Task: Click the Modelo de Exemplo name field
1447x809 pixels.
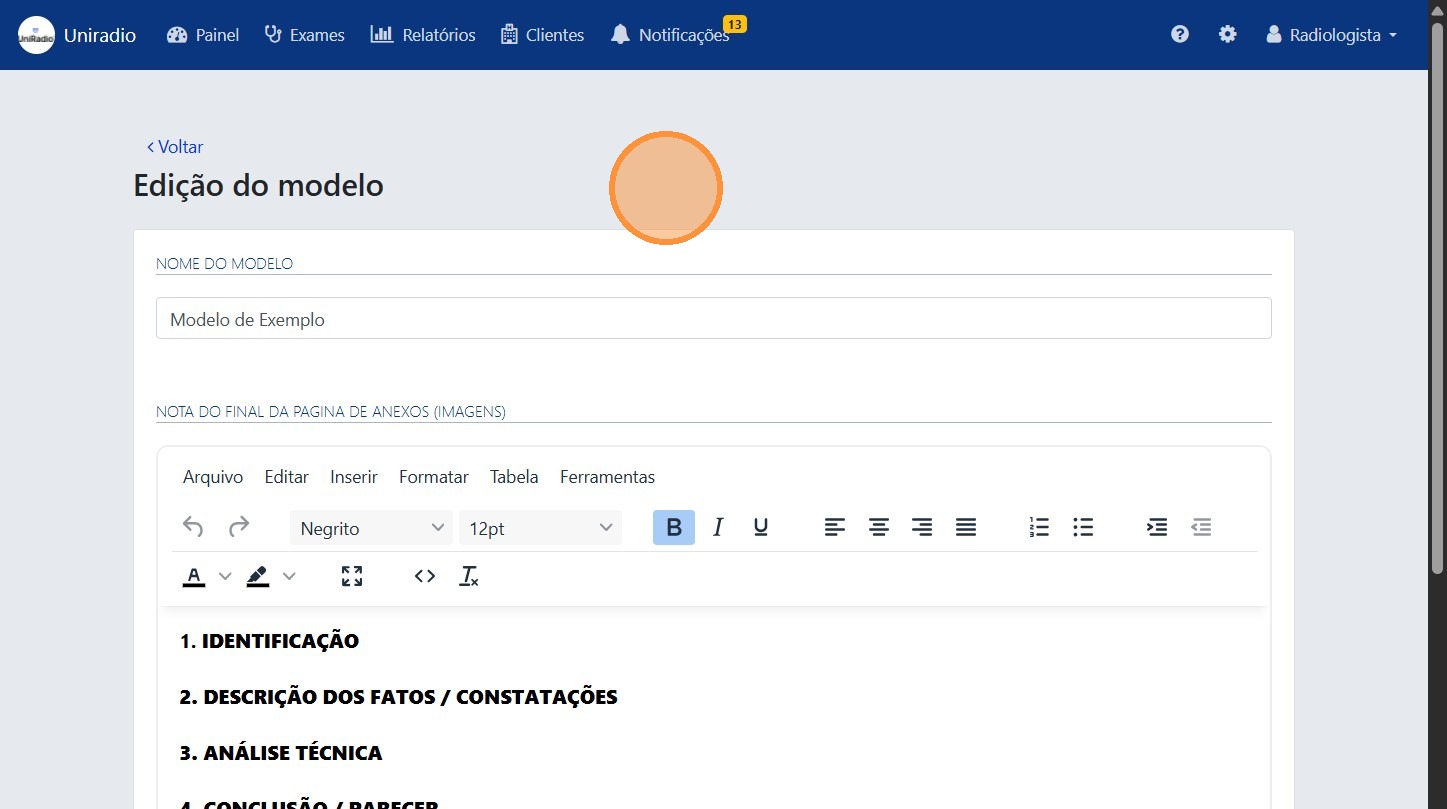Action: [x=713, y=318]
